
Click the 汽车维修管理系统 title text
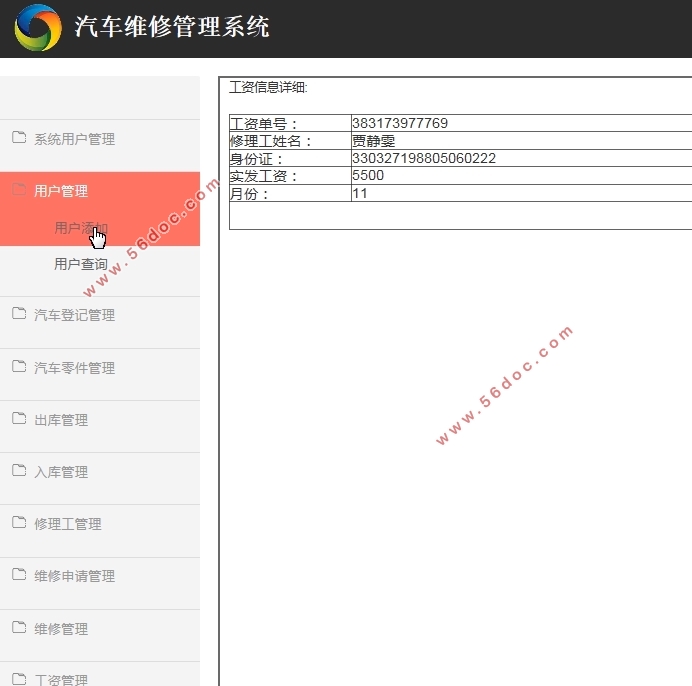[172, 27]
